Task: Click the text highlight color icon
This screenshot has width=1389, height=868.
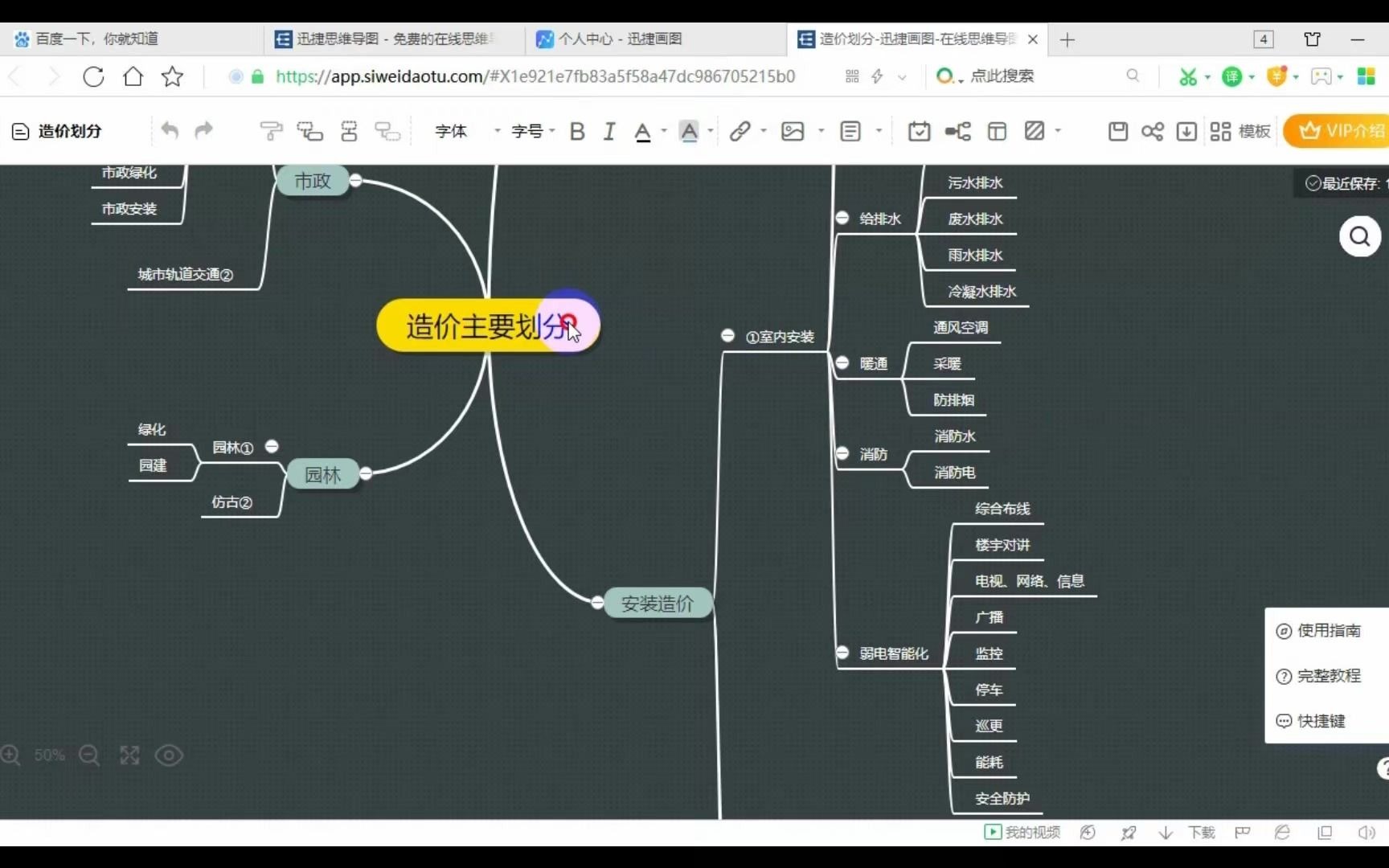Action: [x=689, y=132]
